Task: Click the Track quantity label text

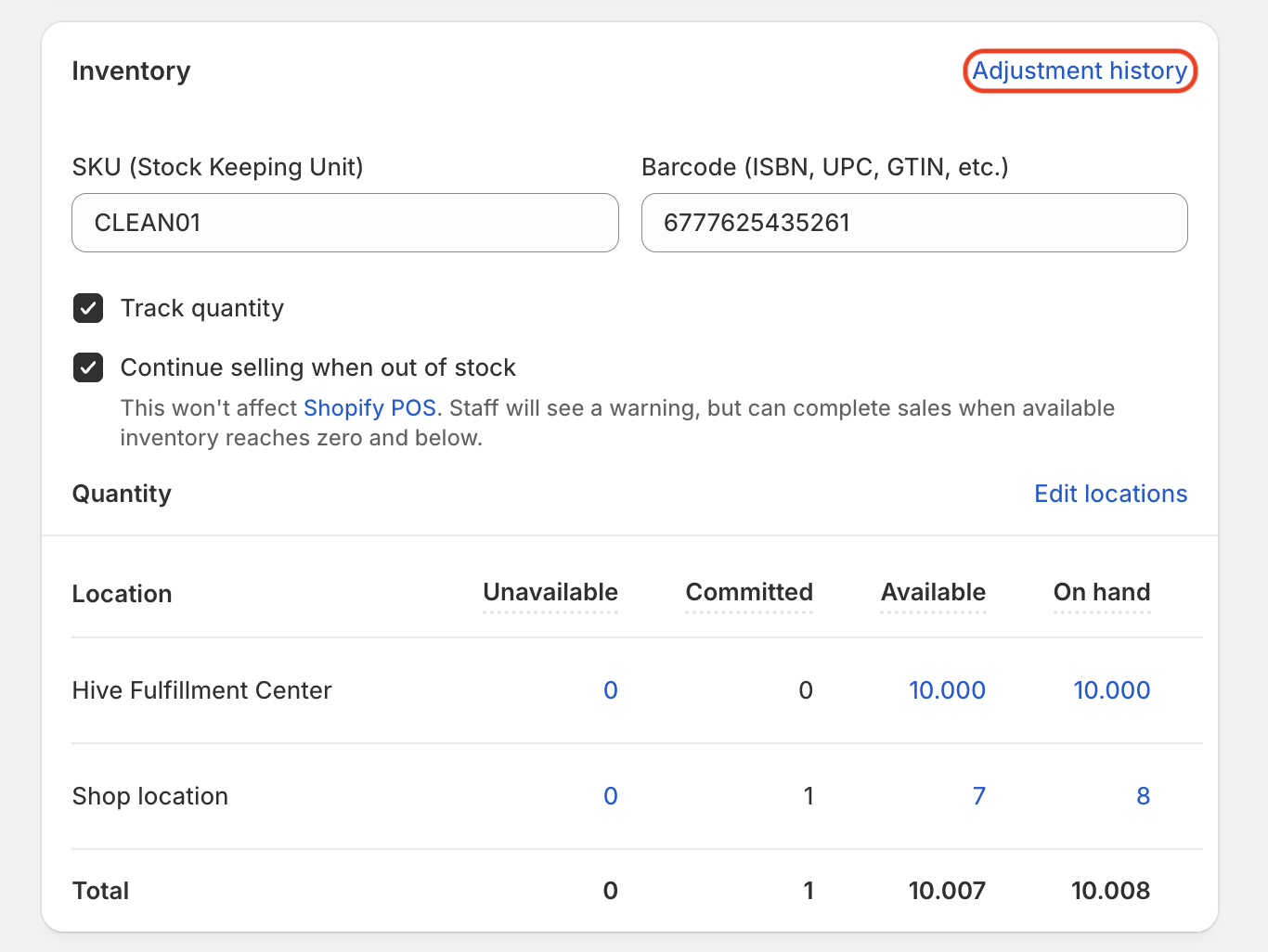Action: [202, 308]
